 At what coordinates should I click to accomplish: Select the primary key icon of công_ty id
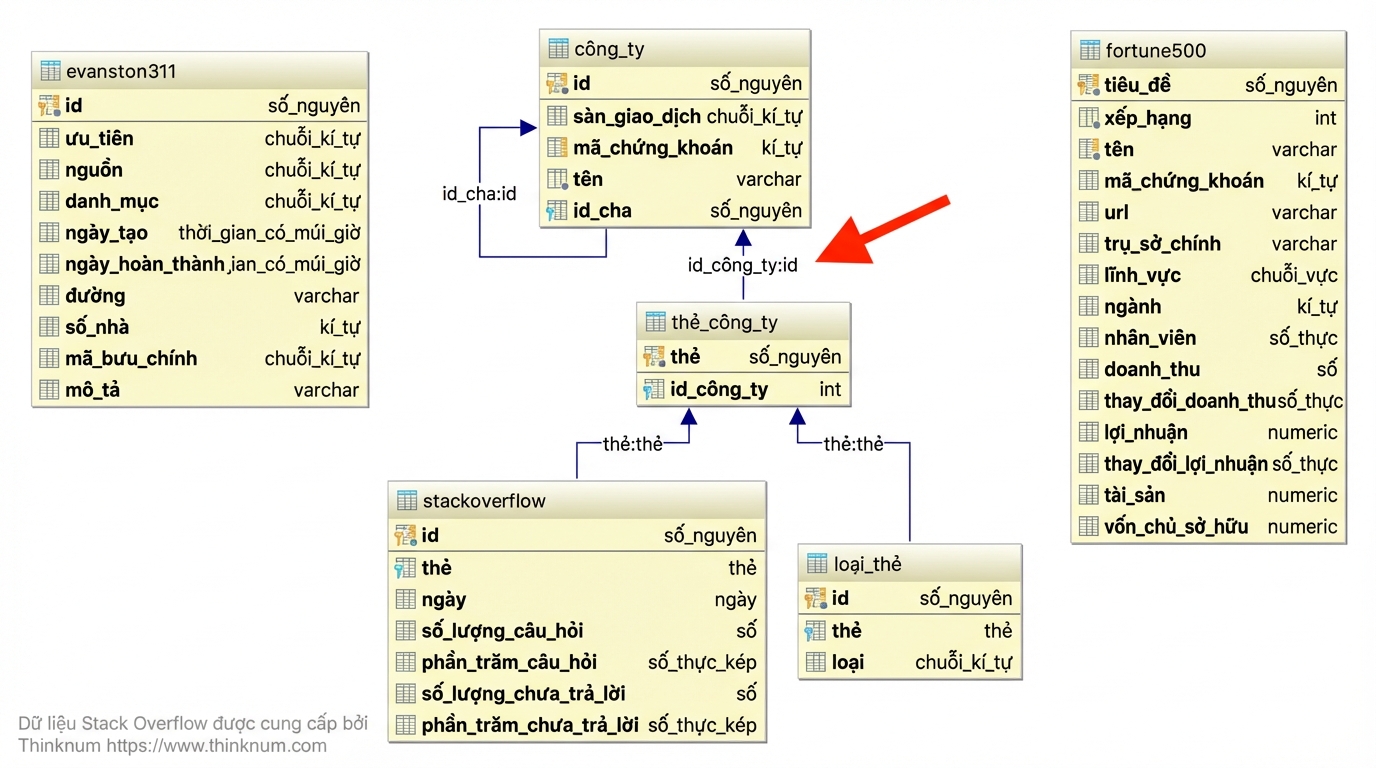(x=557, y=83)
